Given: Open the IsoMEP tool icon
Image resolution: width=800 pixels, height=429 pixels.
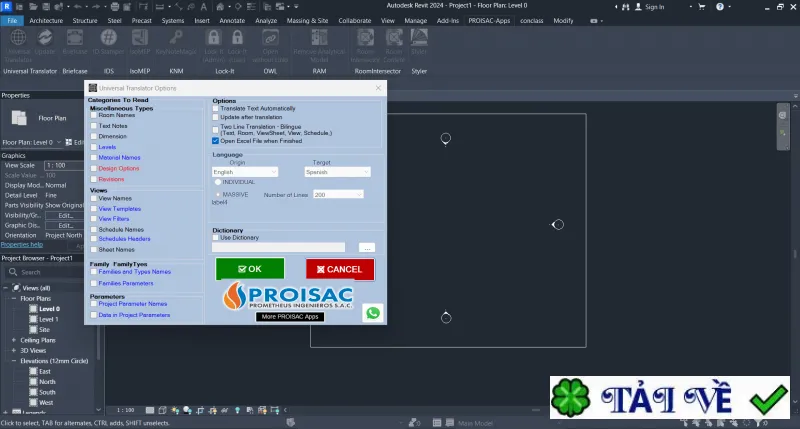Looking at the screenshot, I should pos(140,38).
